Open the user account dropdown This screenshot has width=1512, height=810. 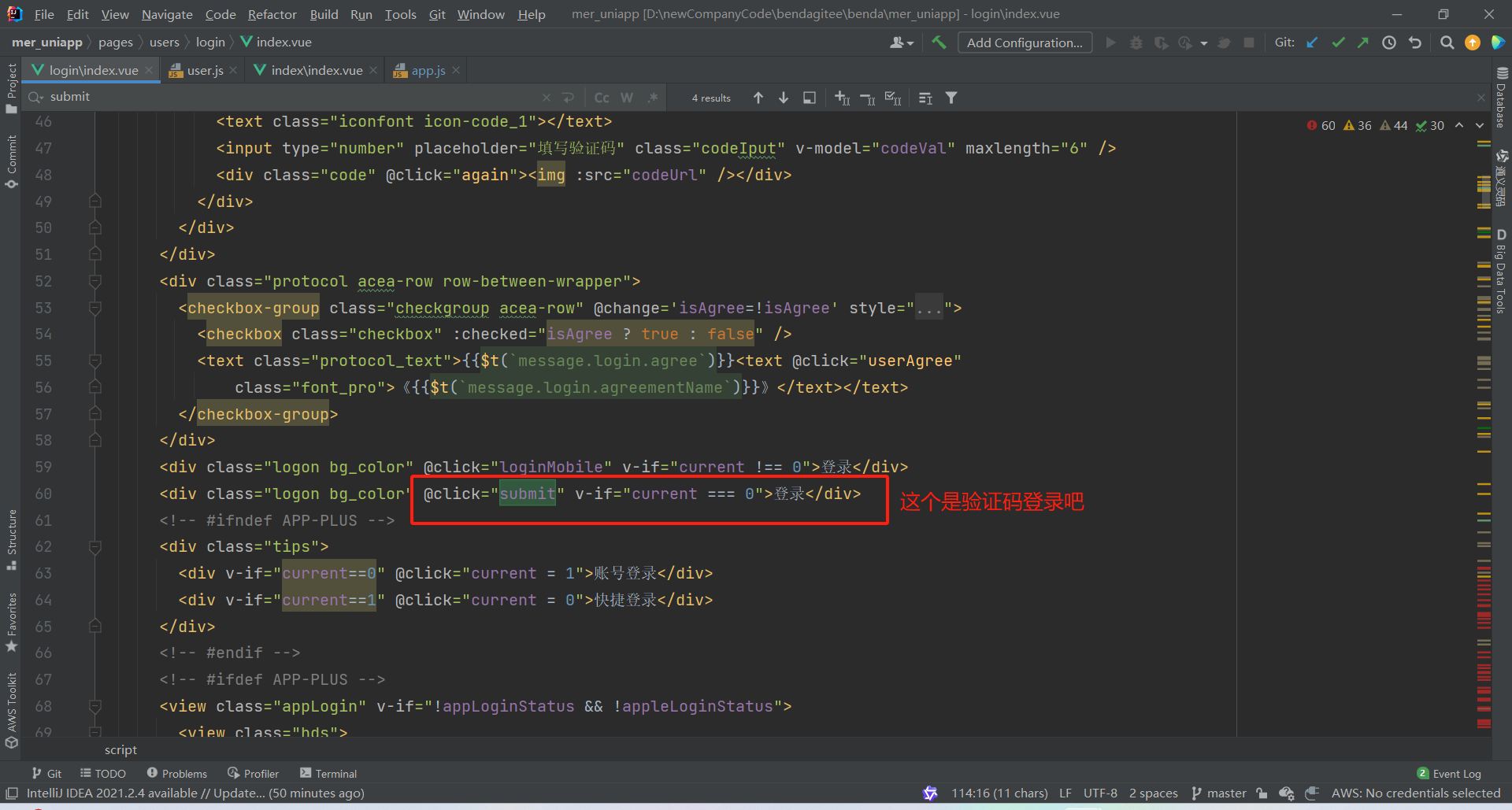pyautogui.click(x=901, y=43)
